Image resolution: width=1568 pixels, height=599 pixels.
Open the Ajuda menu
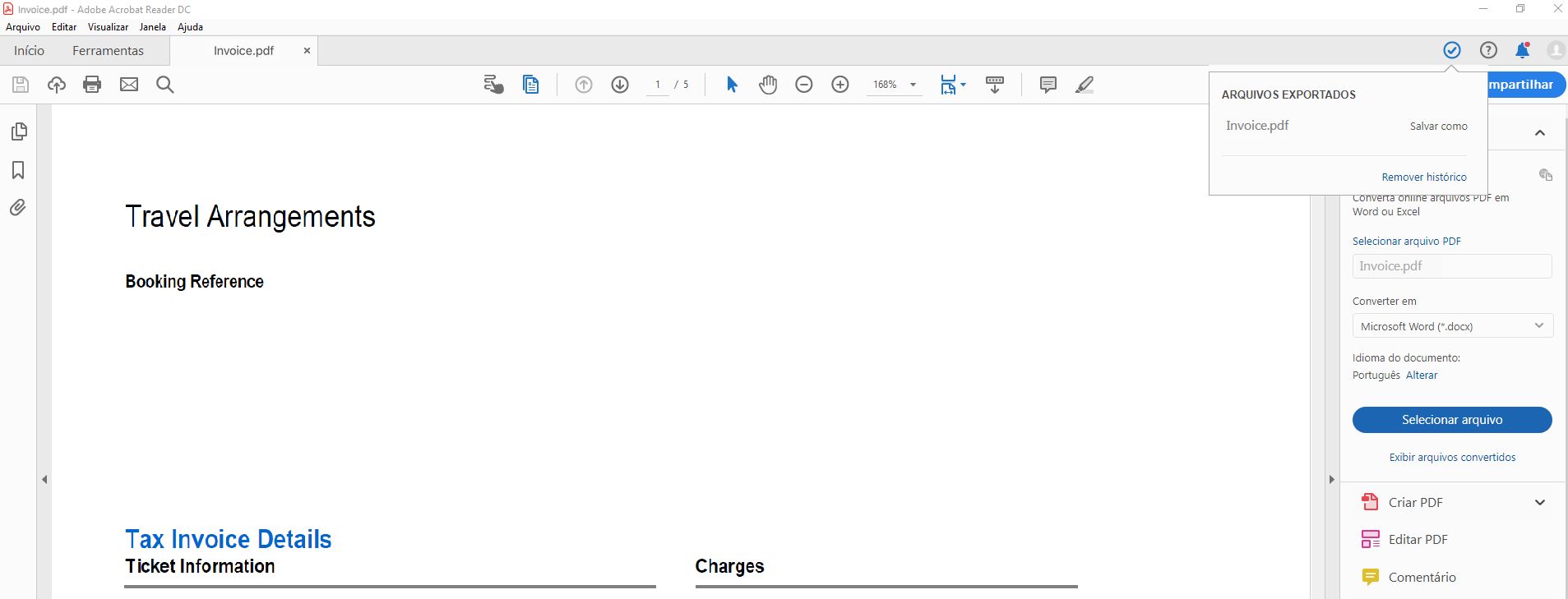(190, 27)
